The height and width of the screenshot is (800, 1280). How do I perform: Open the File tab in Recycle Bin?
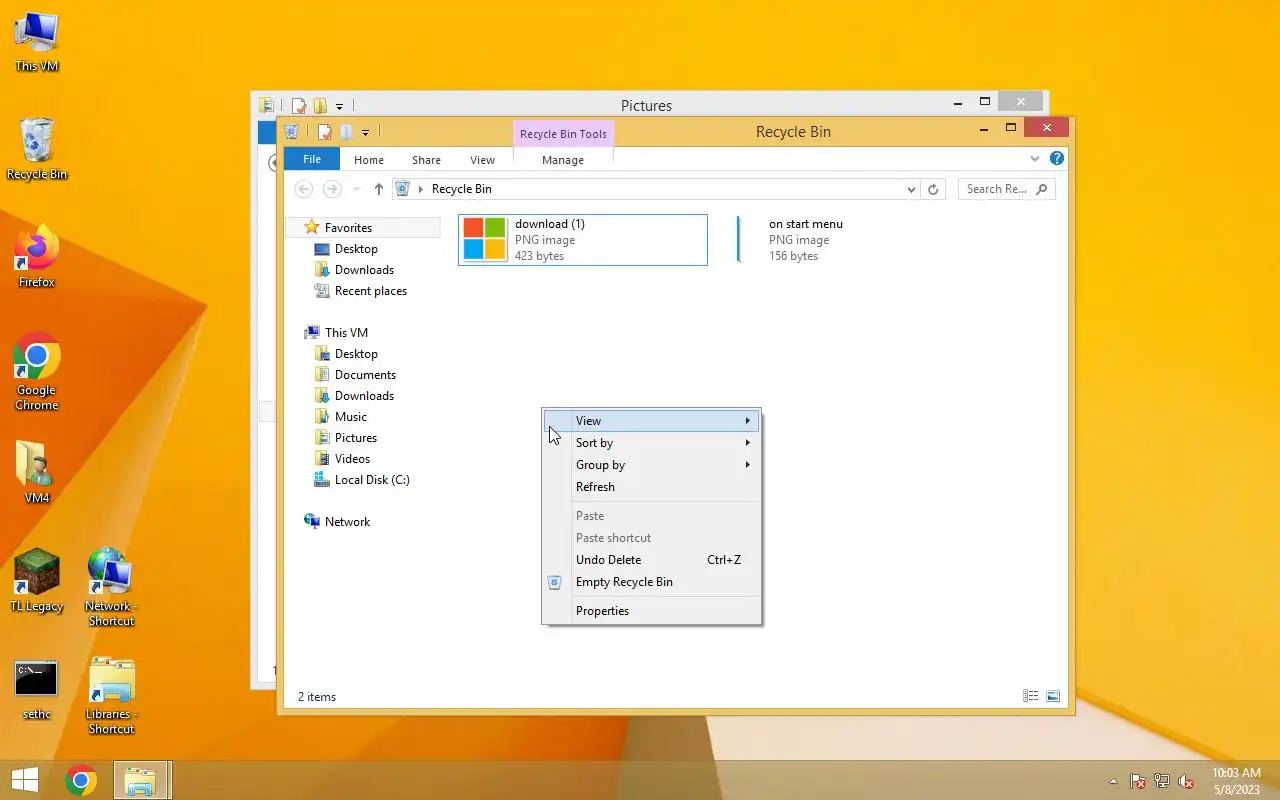click(312, 159)
